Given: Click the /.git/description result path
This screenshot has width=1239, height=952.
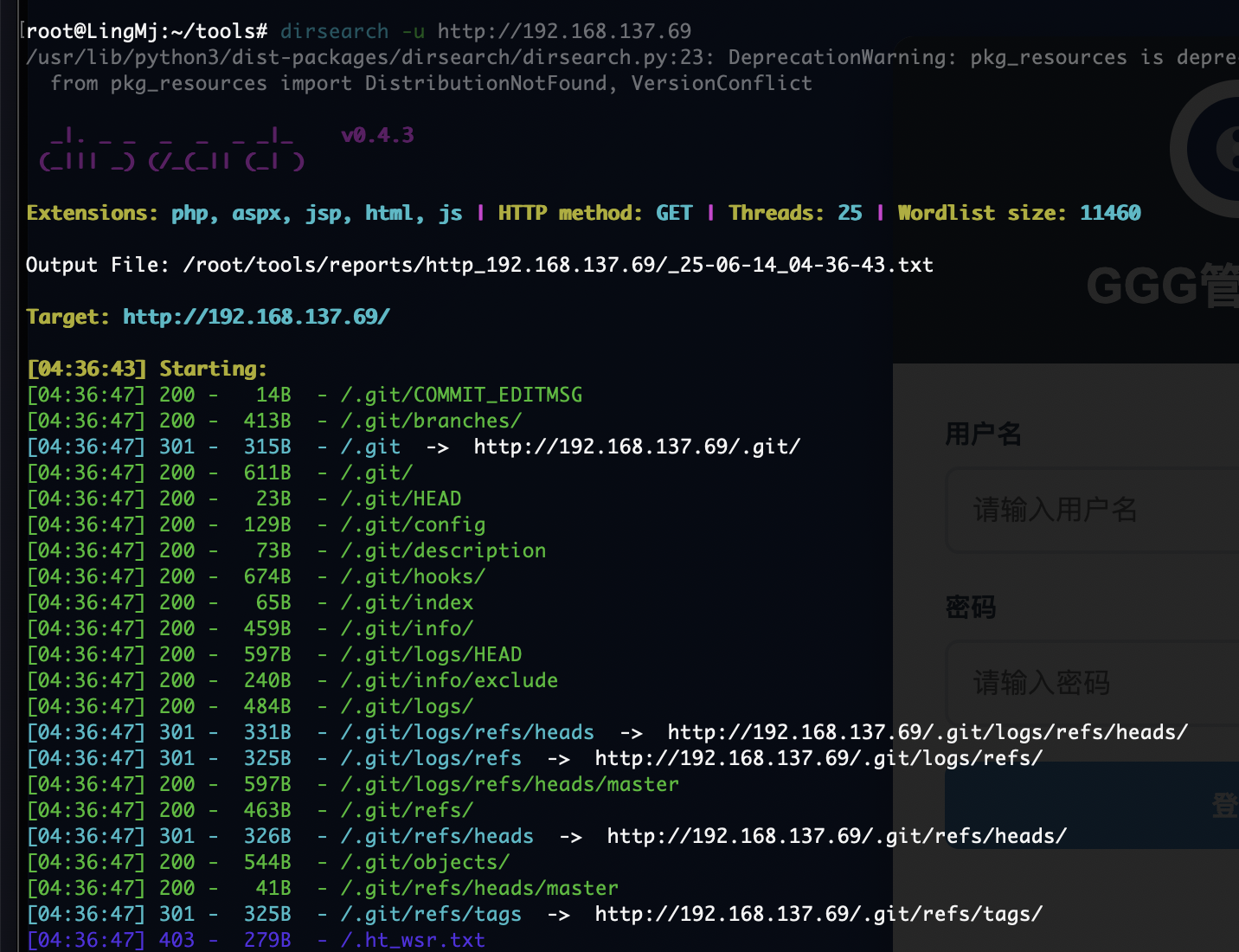Looking at the screenshot, I should click(x=443, y=550).
